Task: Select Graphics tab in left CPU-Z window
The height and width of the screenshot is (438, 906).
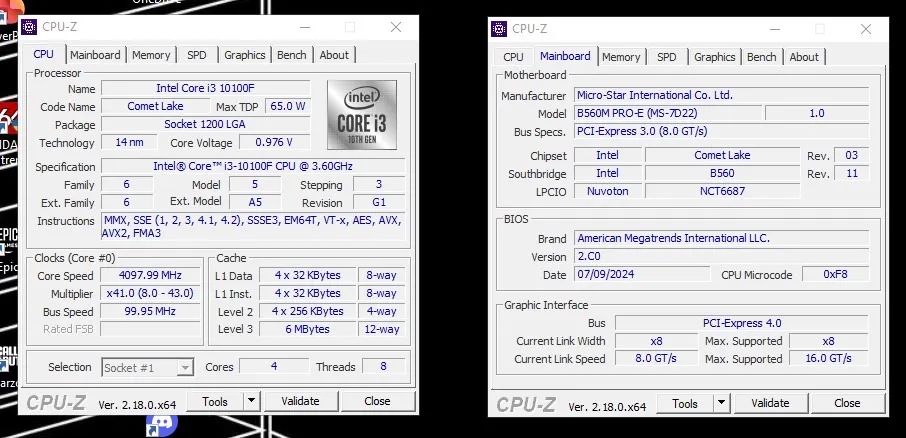Action: 244,55
